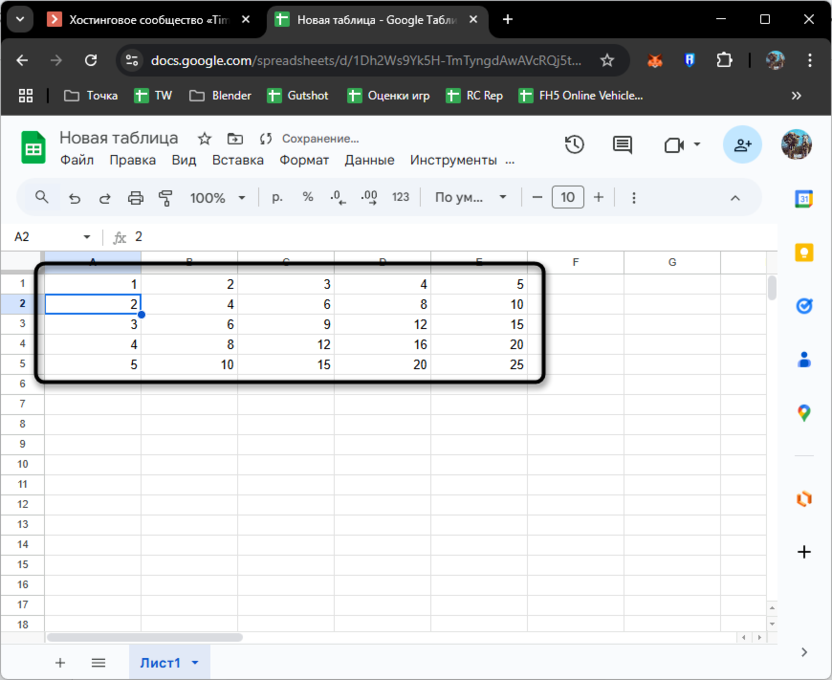The height and width of the screenshot is (680, 832).
Task: Star the Новая таблица document
Action: [x=204, y=139]
